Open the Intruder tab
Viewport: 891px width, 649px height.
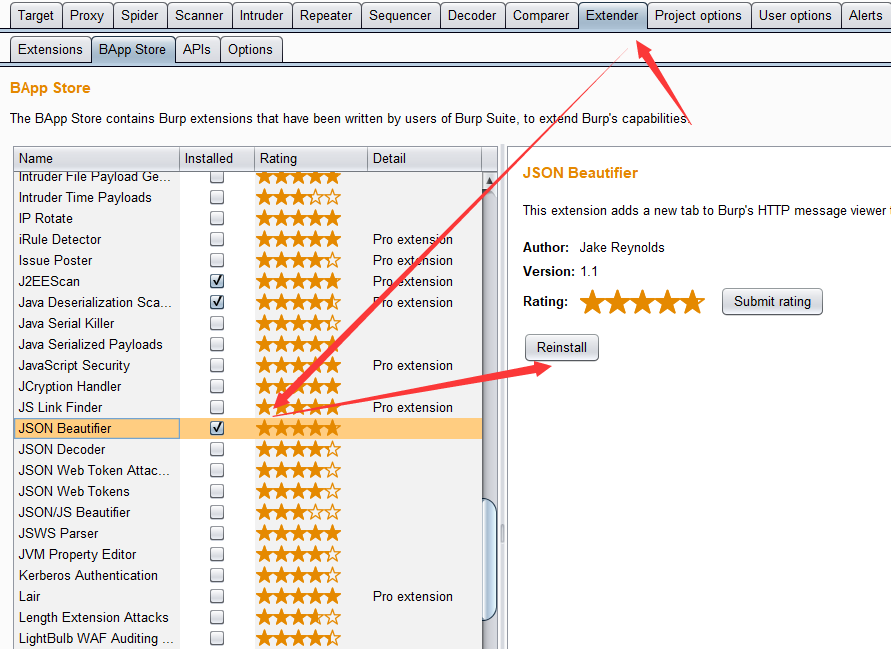[261, 15]
